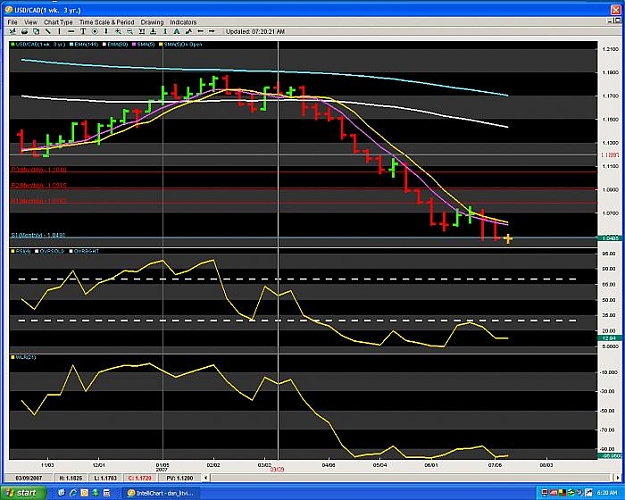Click the H: 1.1825 status field
Image resolution: width=625 pixels, height=500 pixels.
[71, 478]
